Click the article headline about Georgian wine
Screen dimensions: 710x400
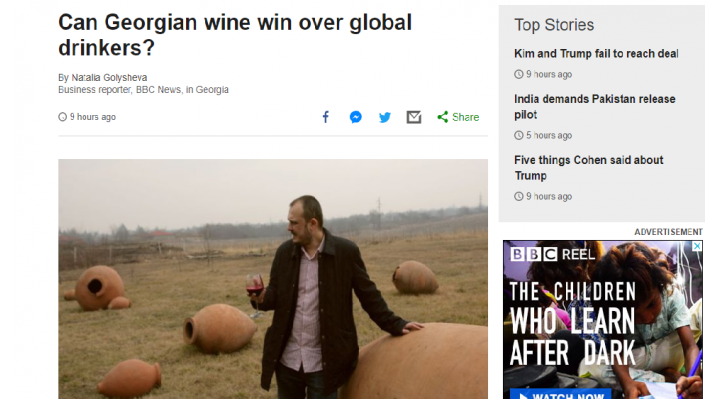click(235, 35)
